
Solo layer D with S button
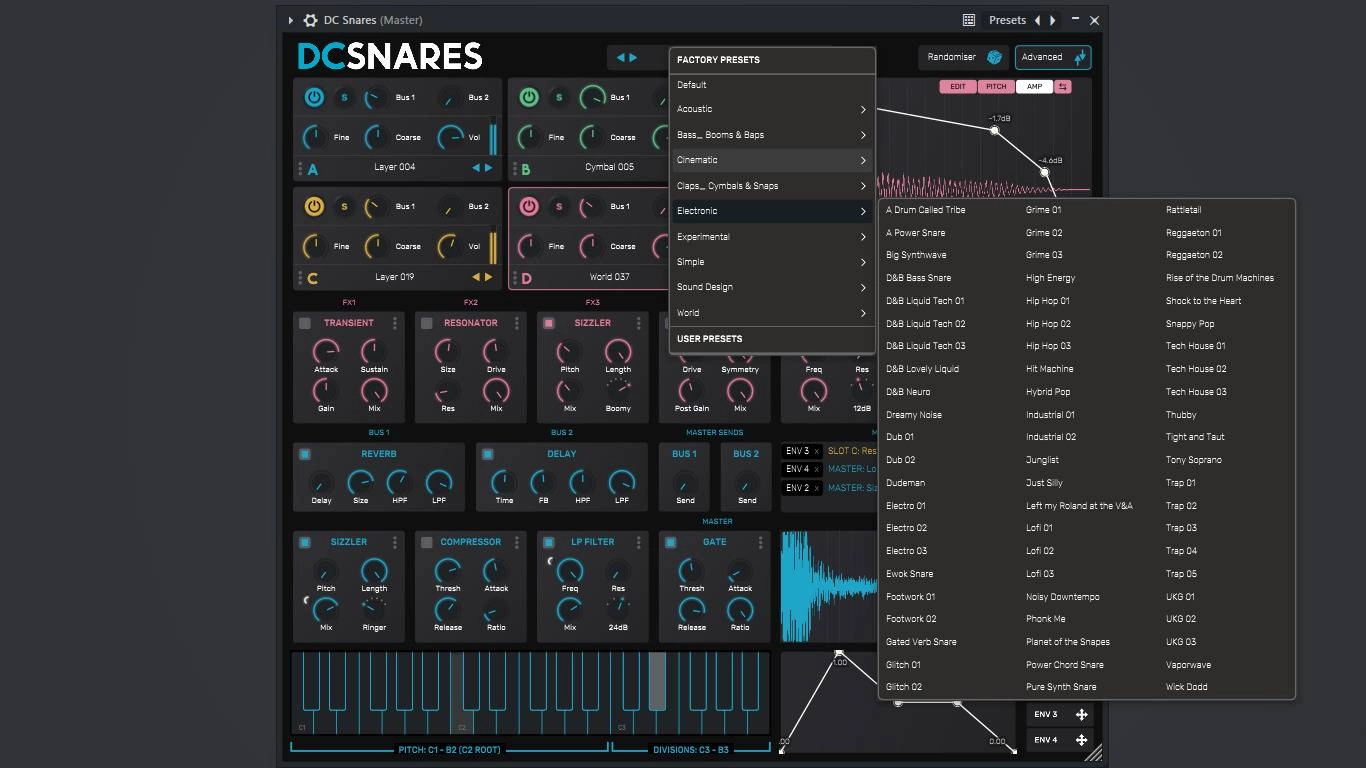tap(559, 206)
